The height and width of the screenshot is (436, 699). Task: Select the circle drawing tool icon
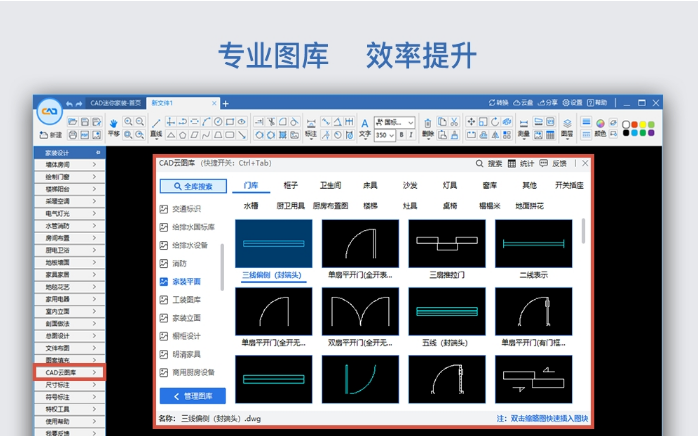point(218,121)
